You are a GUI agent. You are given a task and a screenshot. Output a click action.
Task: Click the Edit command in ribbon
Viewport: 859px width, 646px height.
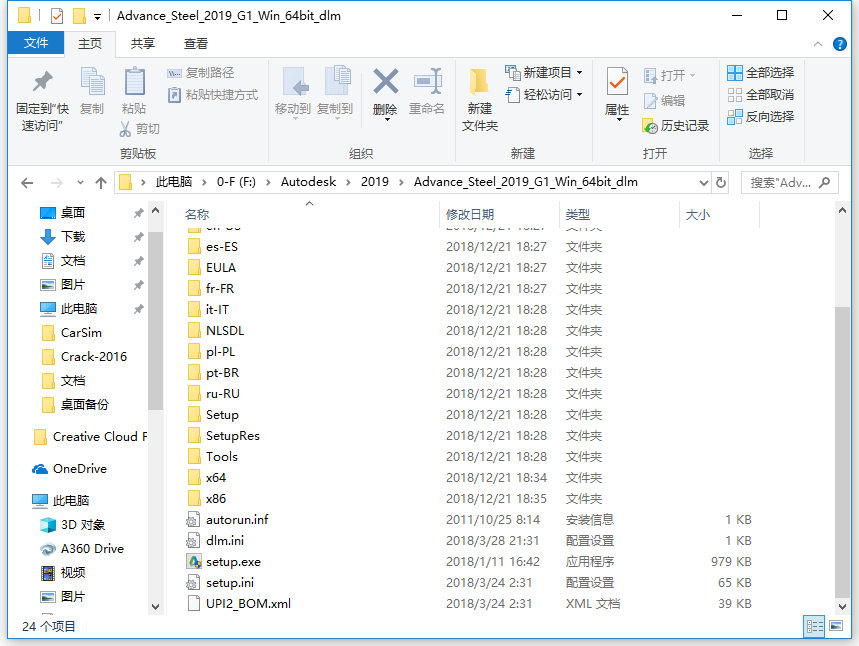click(665, 101)
